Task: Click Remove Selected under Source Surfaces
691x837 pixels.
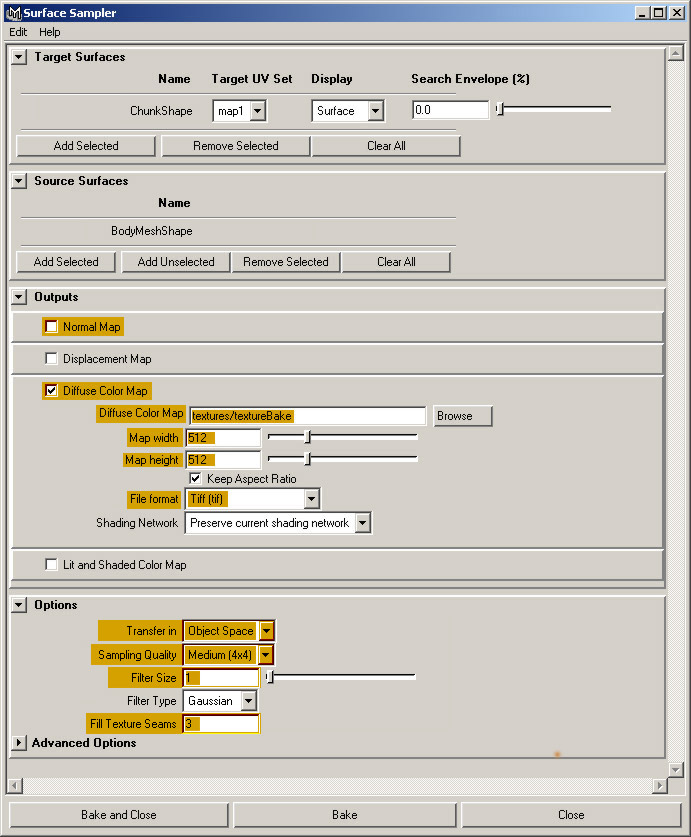Action: [x=286, y=262]
